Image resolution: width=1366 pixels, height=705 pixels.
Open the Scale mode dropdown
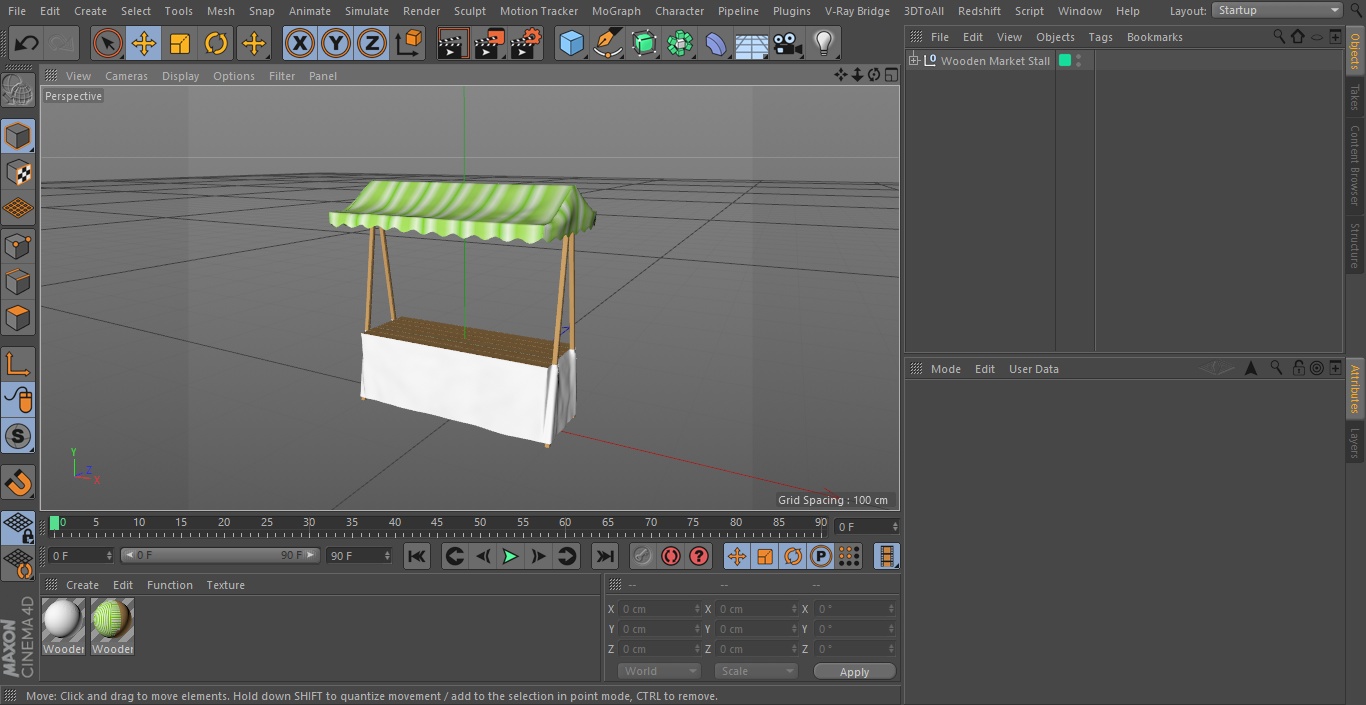756,671
